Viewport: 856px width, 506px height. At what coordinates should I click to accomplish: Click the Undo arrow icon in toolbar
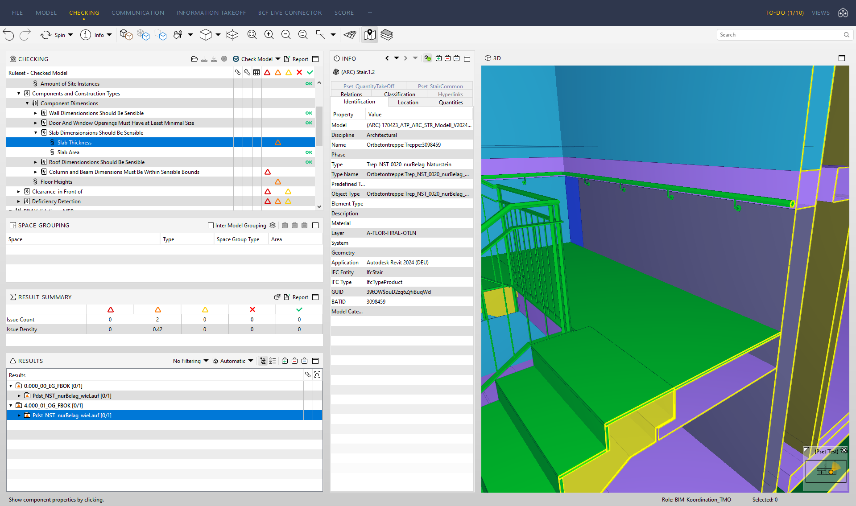(x=9, y=34)
